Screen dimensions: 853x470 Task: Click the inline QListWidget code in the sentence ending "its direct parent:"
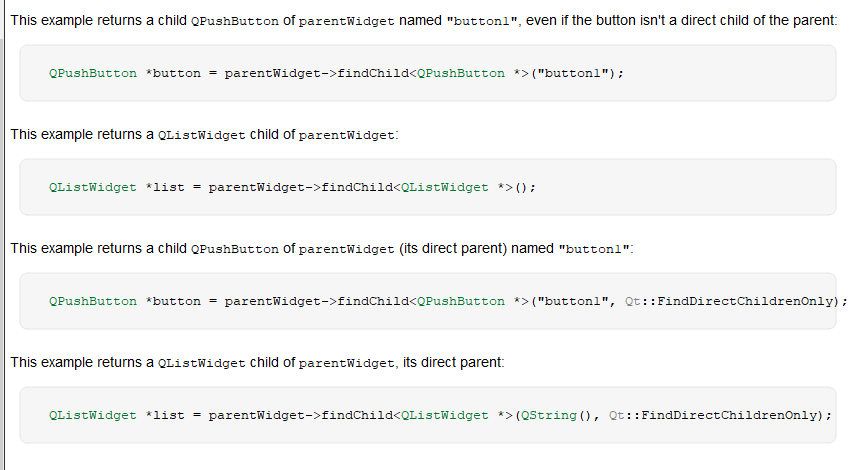coord(202,363)
